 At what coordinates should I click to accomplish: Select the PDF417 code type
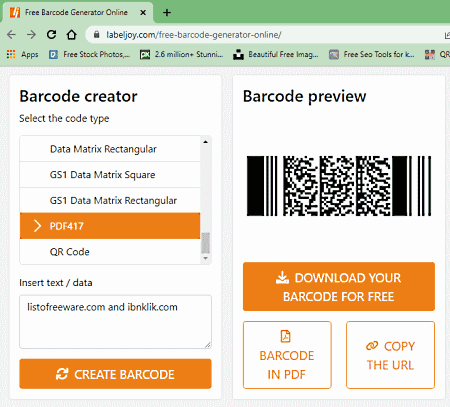pyautogui.click(x=110, y=226)
